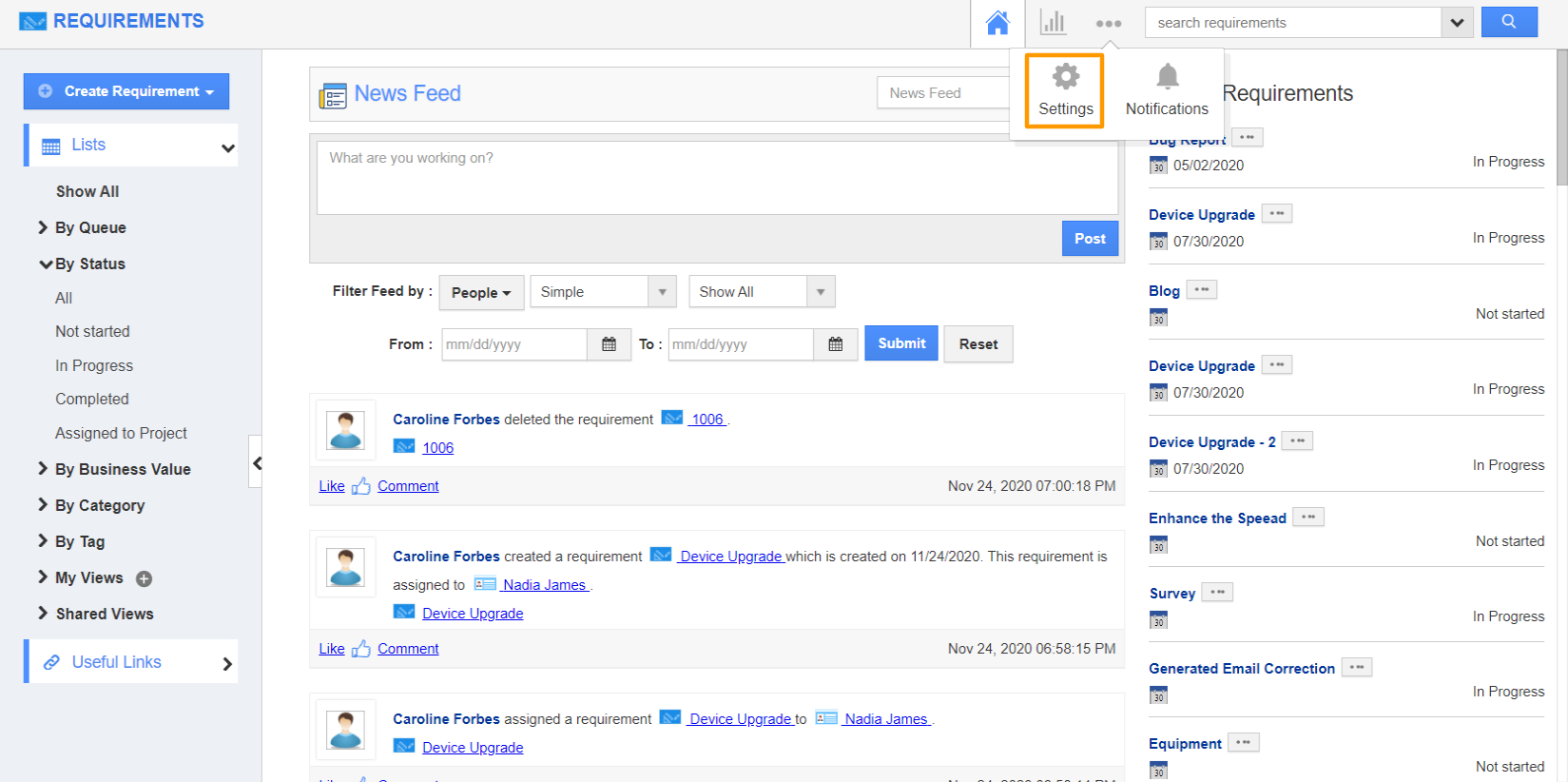Image resolution: width=1568 pixels, height=782 pixels.
Task: Click the more options three-dots icon
Action: coord(1108,24)
